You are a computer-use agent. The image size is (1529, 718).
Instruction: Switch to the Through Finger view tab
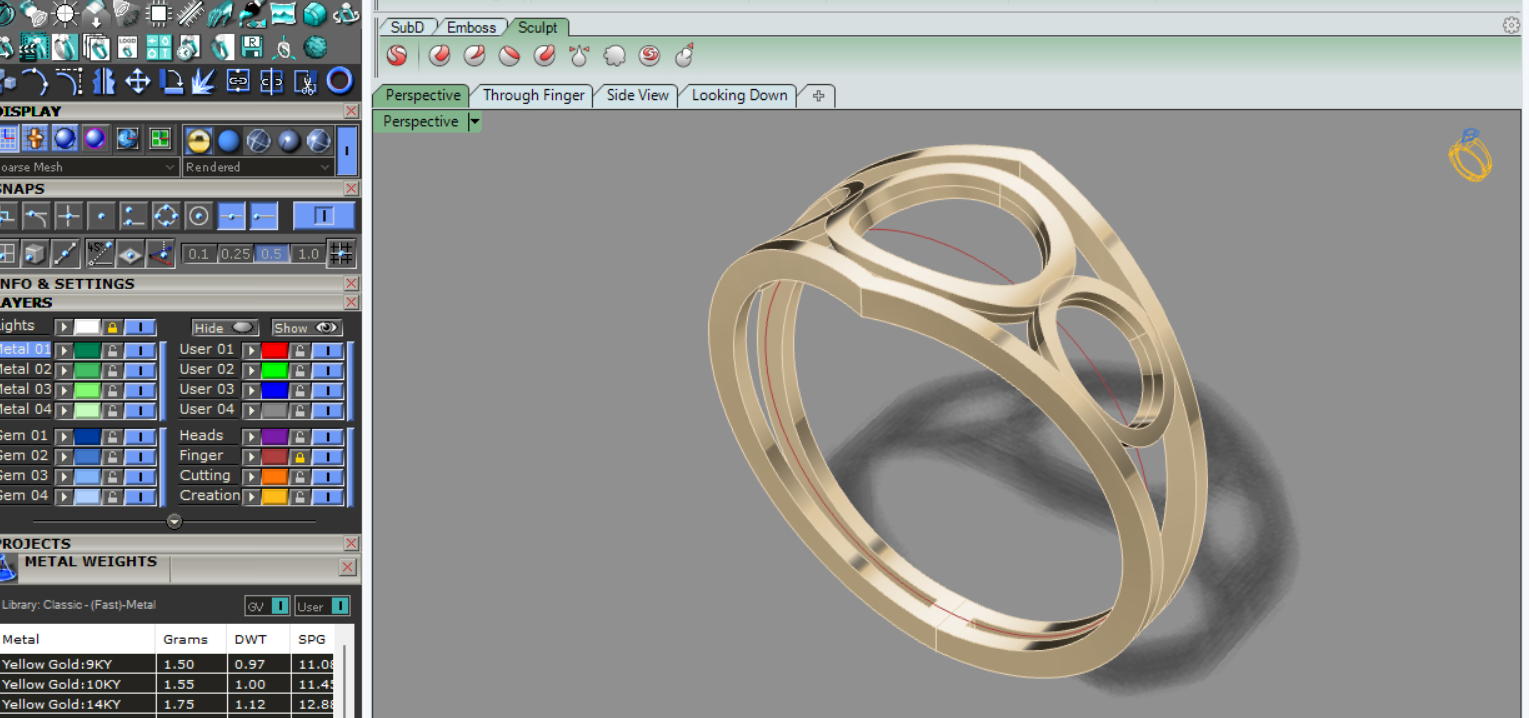coord(533,95)
